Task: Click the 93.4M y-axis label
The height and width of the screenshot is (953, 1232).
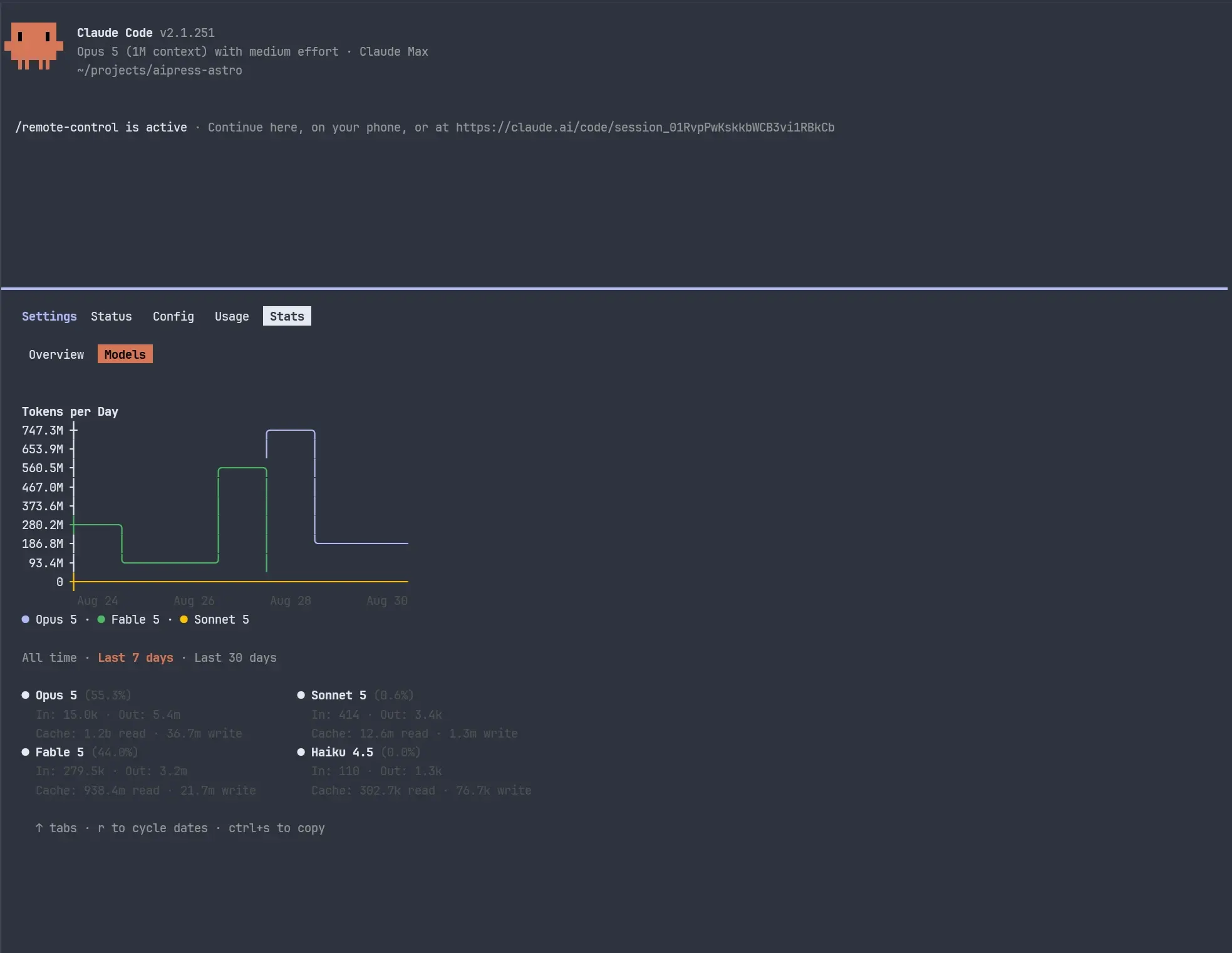Action: 46,563
